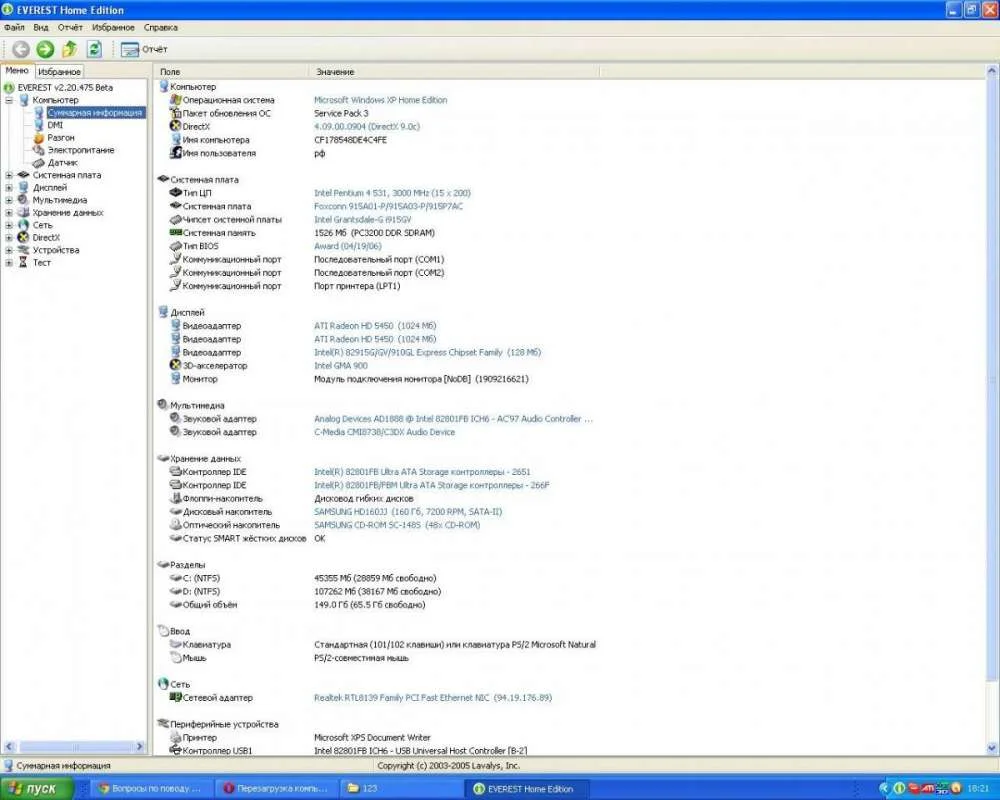Click the Сеть globe icon in tree
This screenshot has width=1000, height=800.
24,225
